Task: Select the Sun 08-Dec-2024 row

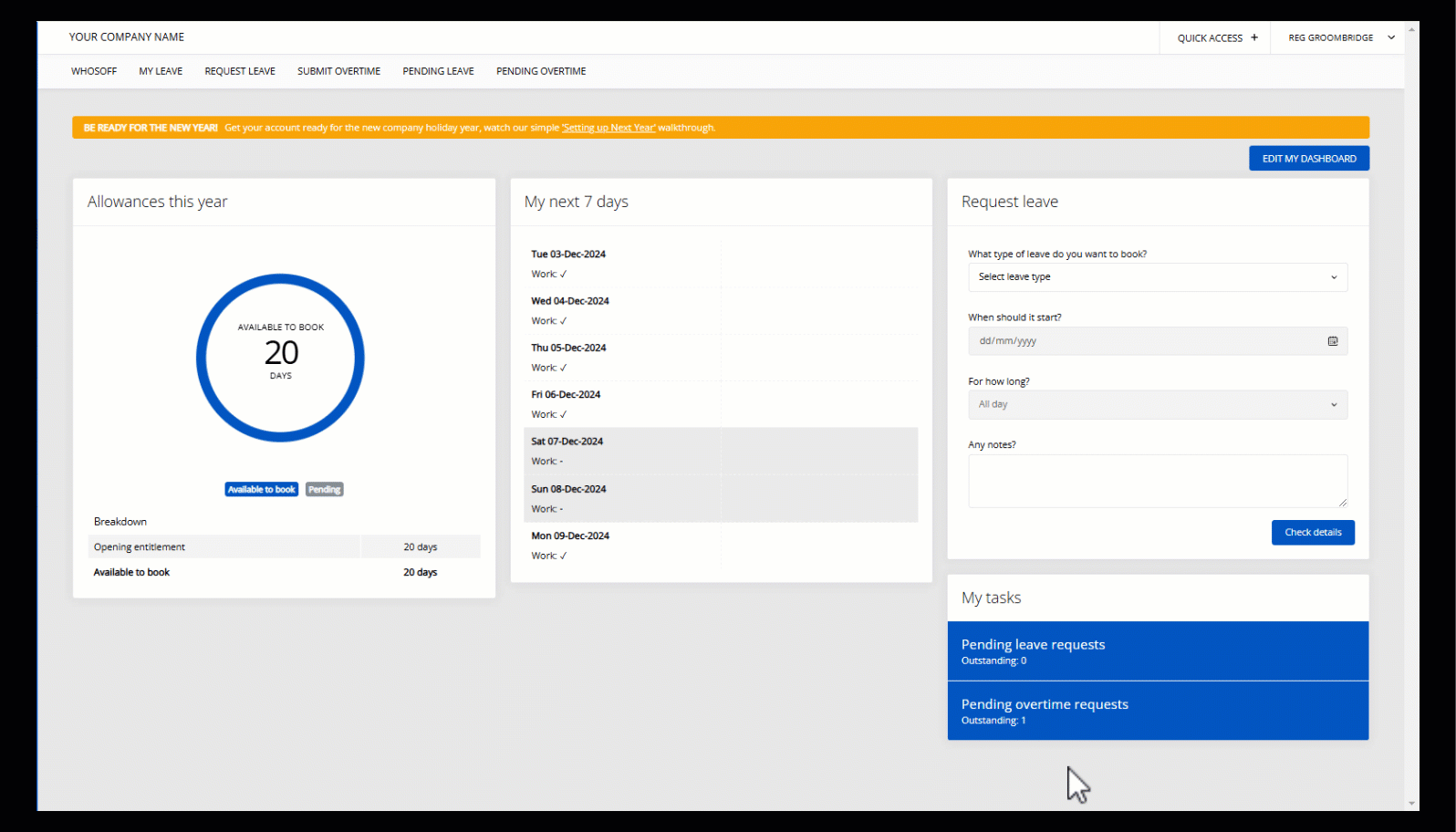Action: pos(721,499)
